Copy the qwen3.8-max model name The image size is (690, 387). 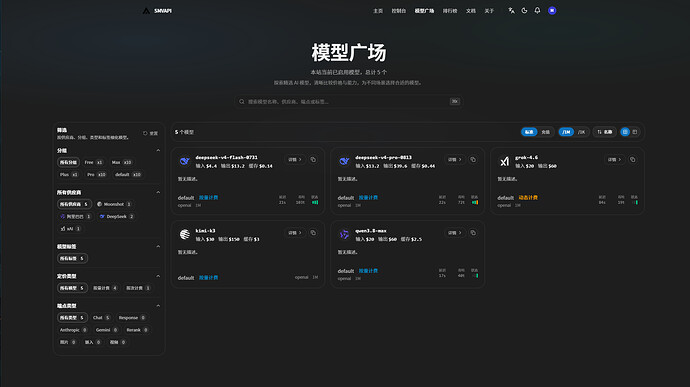(473, 232)
